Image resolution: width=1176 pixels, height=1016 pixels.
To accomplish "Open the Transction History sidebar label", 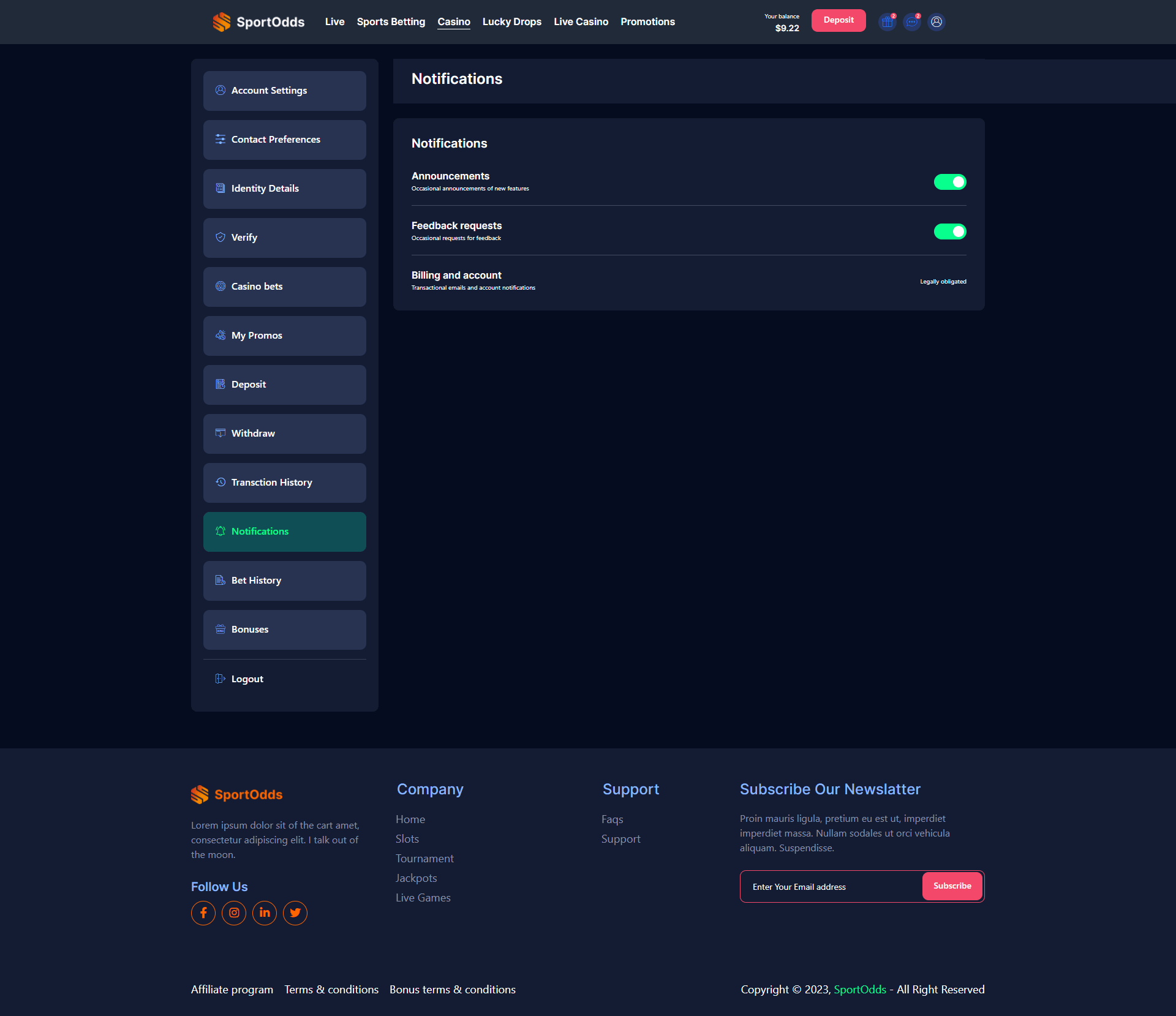I will pyautogui.click(x=272, y=482).
